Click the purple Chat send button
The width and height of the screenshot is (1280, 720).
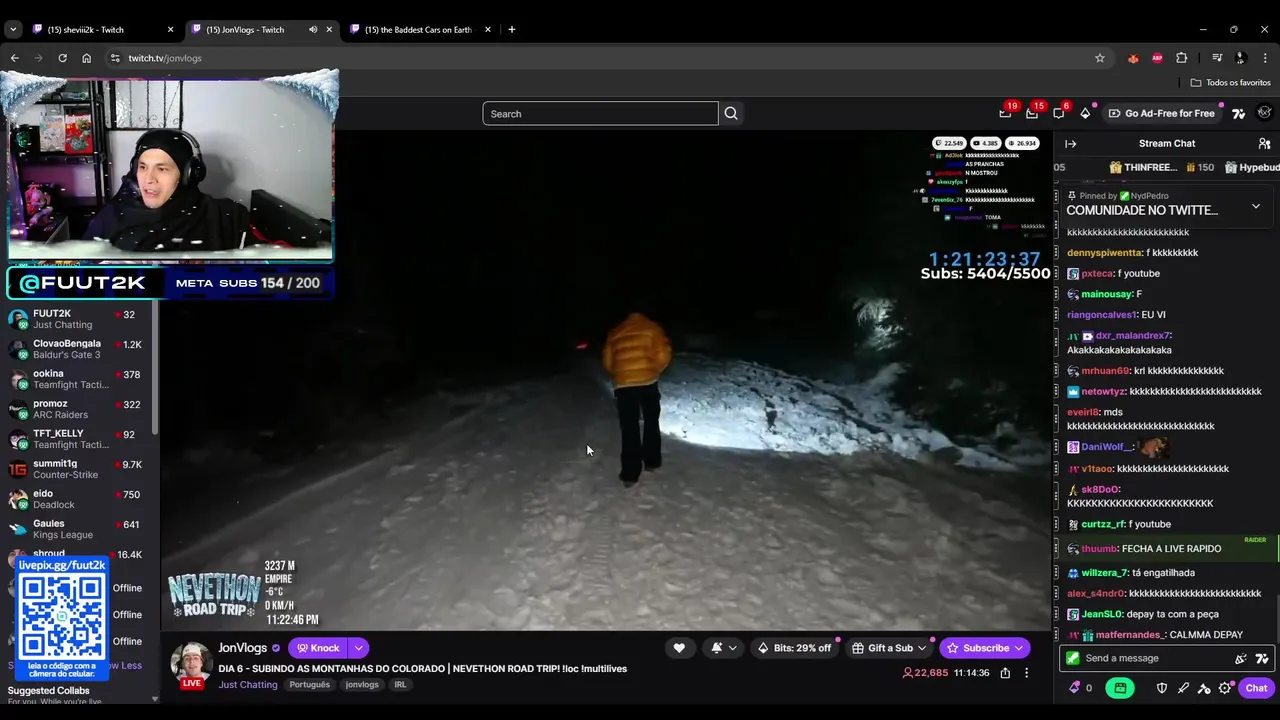1256,688
